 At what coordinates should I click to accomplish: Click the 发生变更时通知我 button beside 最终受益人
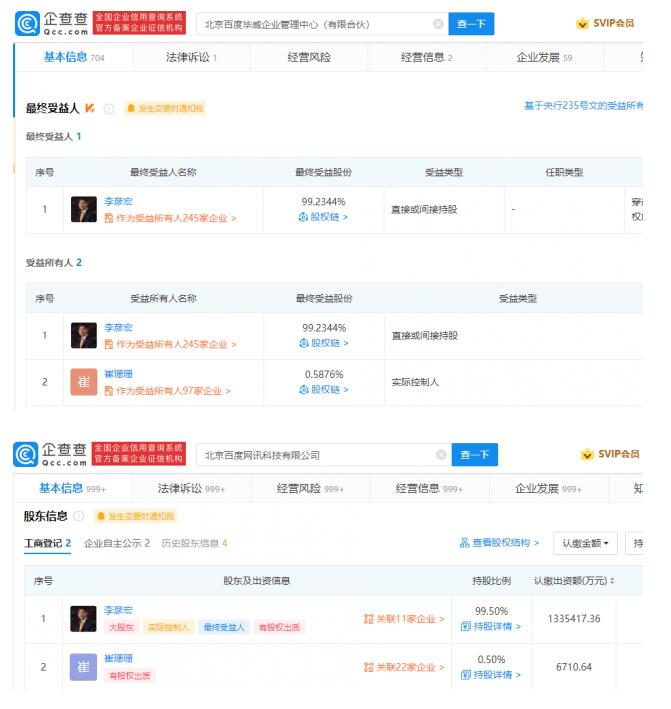(165, 109)
